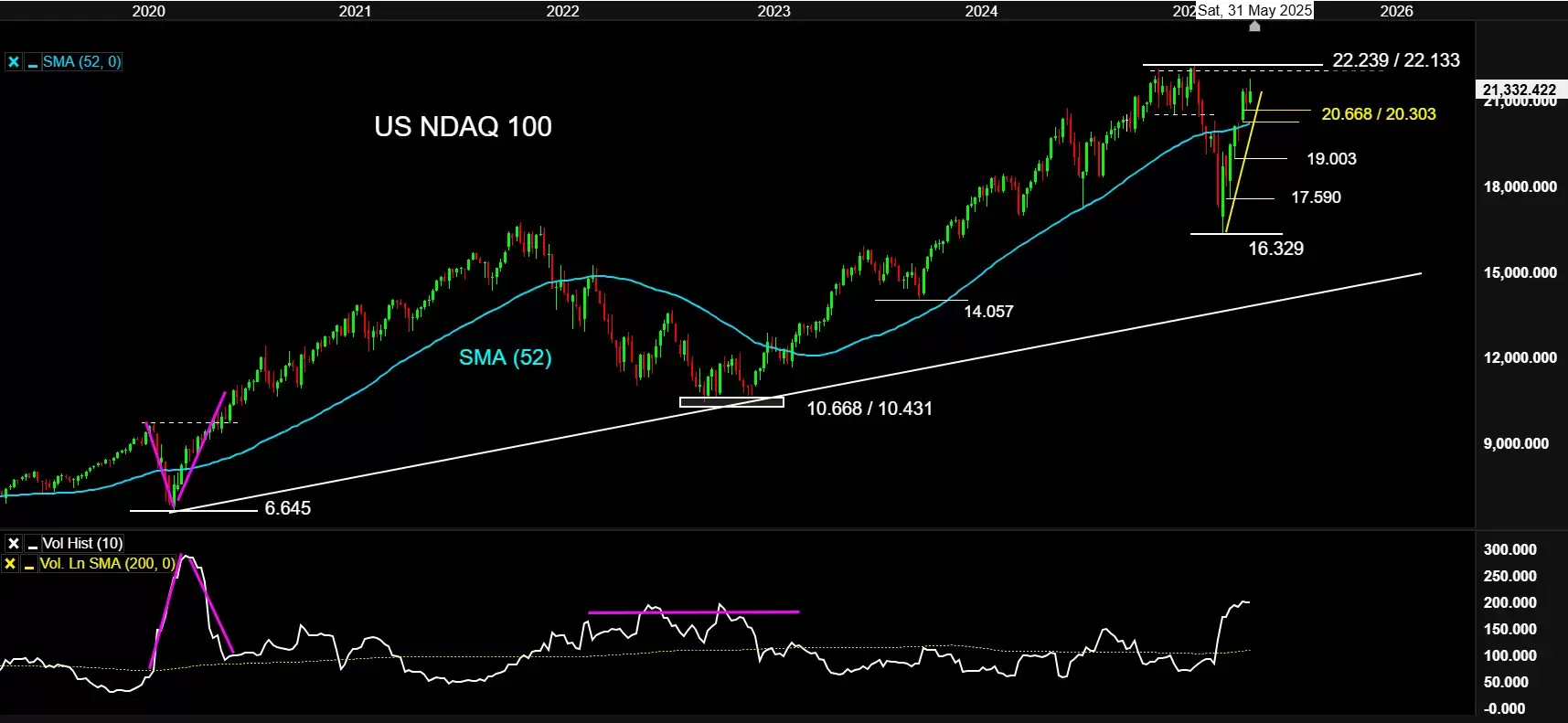Screen dimensions: 1568x723
Task: Click the current price tag 21,332.422
Action: (1520, 90)
